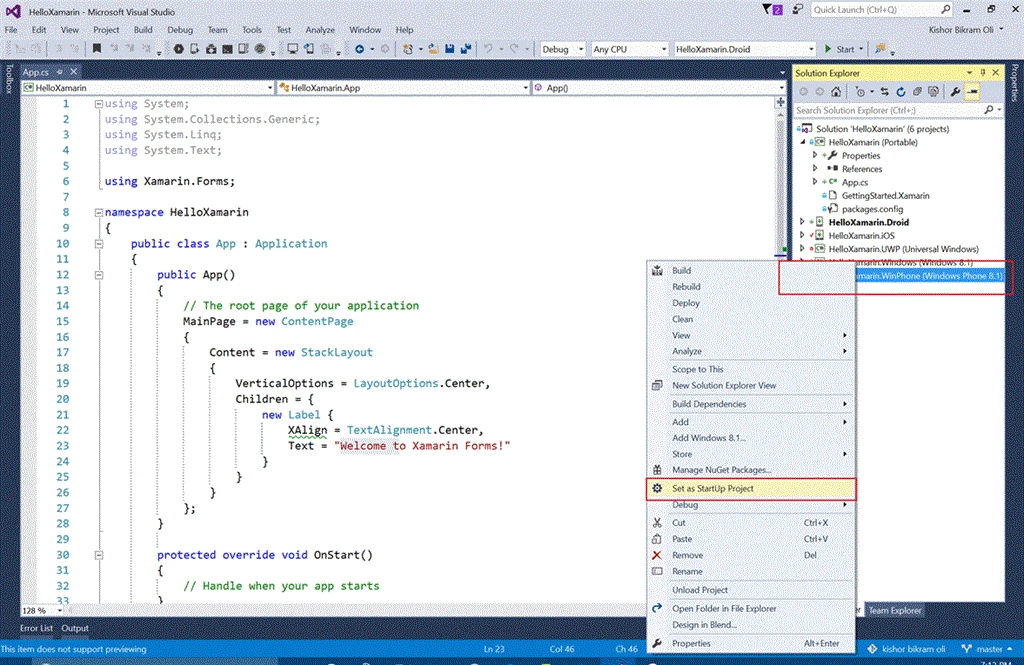
Task: Undo the last edit with the undo arrow
Action: pyautogui.click(x=488, y=49)
